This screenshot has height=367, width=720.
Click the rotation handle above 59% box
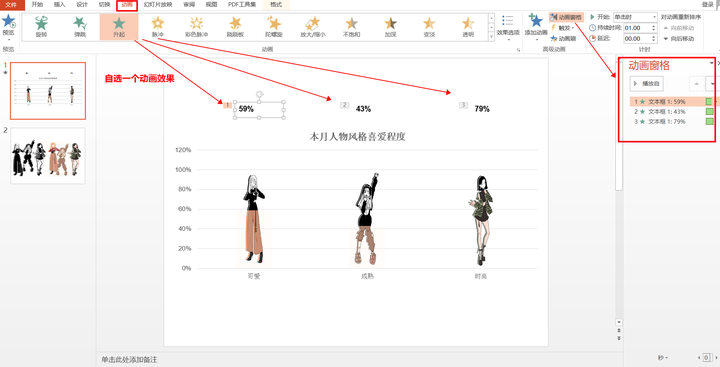click(x=259, y=94)
